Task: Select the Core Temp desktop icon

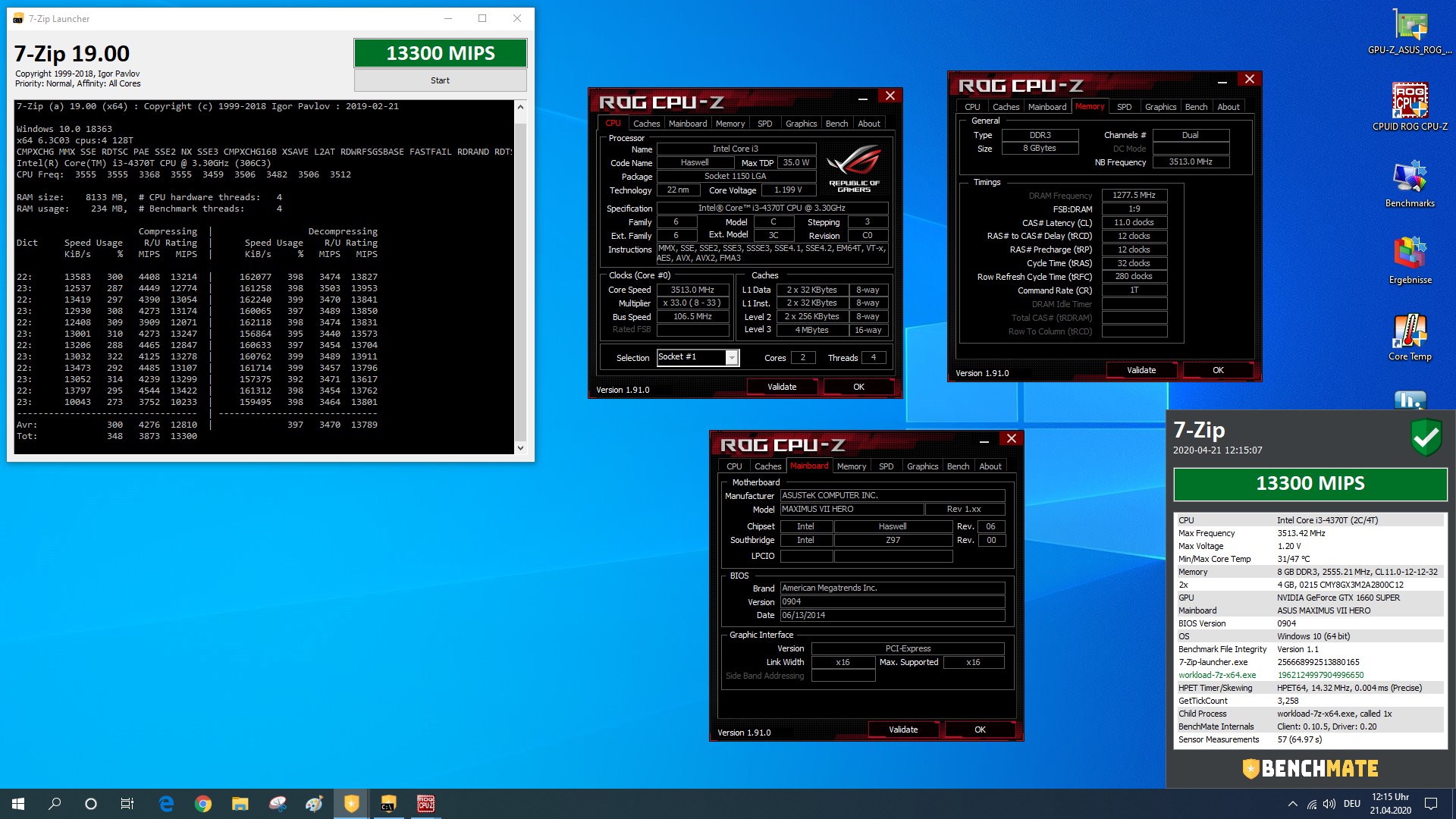Action: (x=1410, y=337)
